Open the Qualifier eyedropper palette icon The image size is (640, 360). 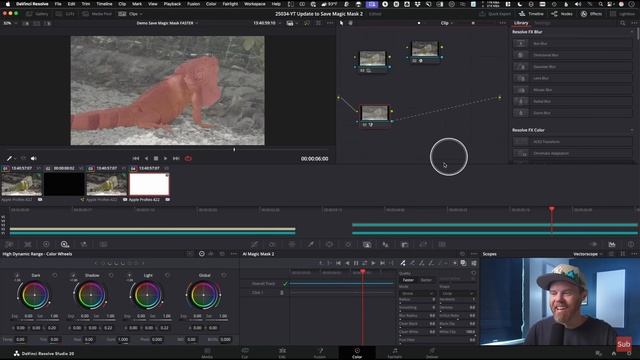311,244
